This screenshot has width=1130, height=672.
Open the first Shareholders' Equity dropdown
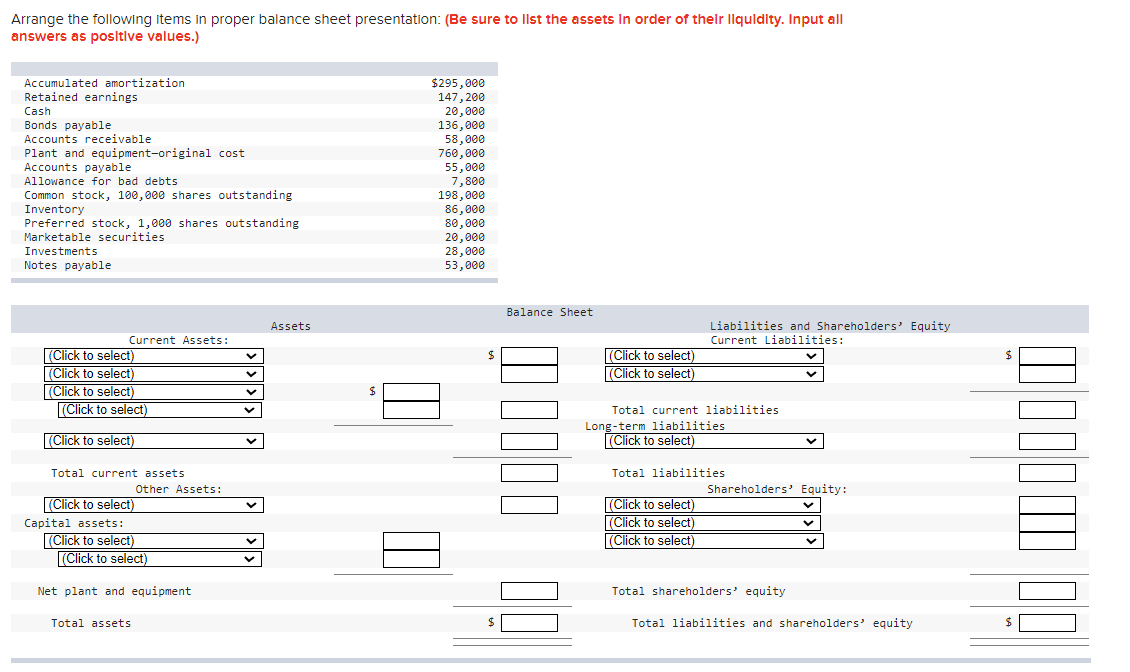tap(713, 504)
